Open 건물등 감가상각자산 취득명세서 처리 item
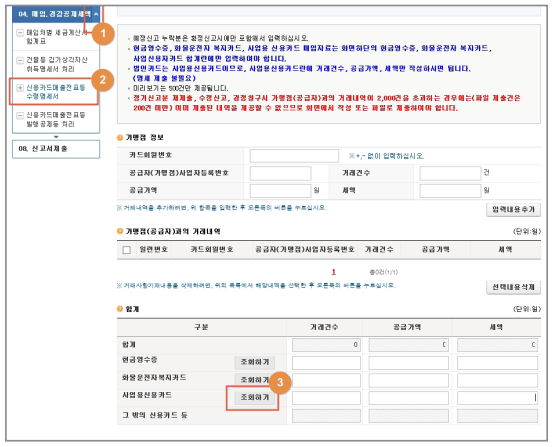Screen dimensions: 553x447 point(57,64)
